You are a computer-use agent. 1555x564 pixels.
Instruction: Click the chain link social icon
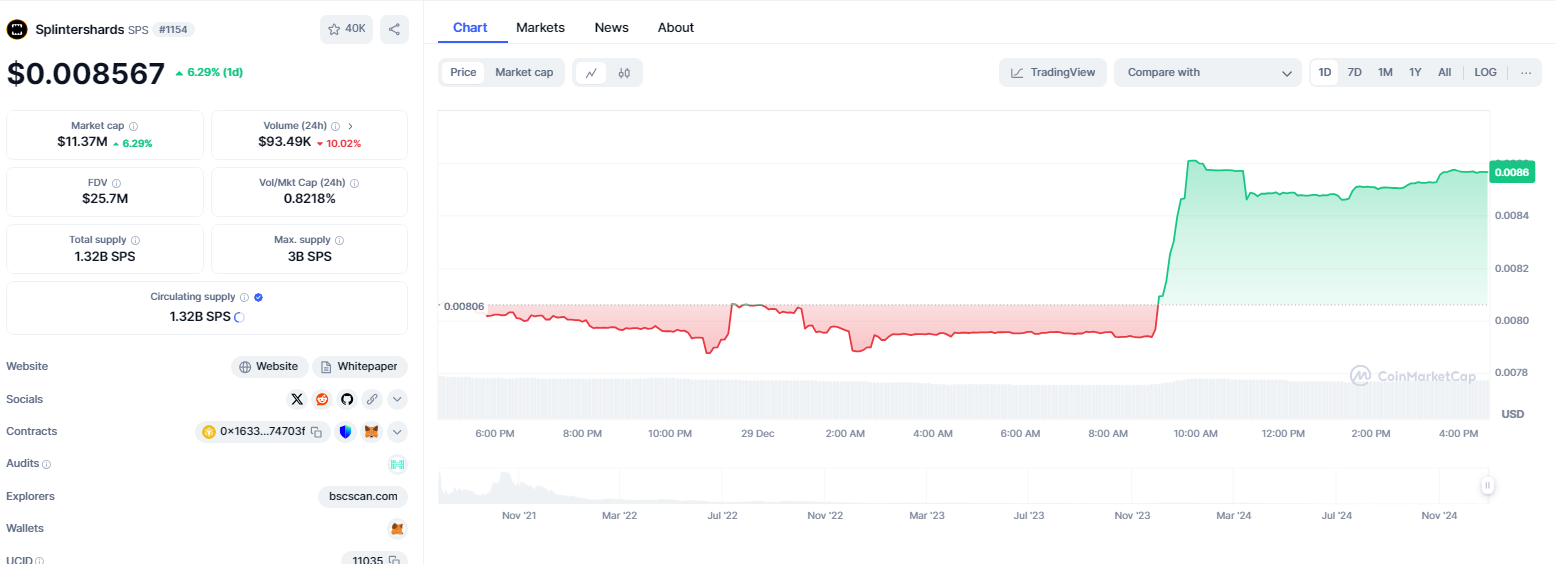click(x=372, y=399)
